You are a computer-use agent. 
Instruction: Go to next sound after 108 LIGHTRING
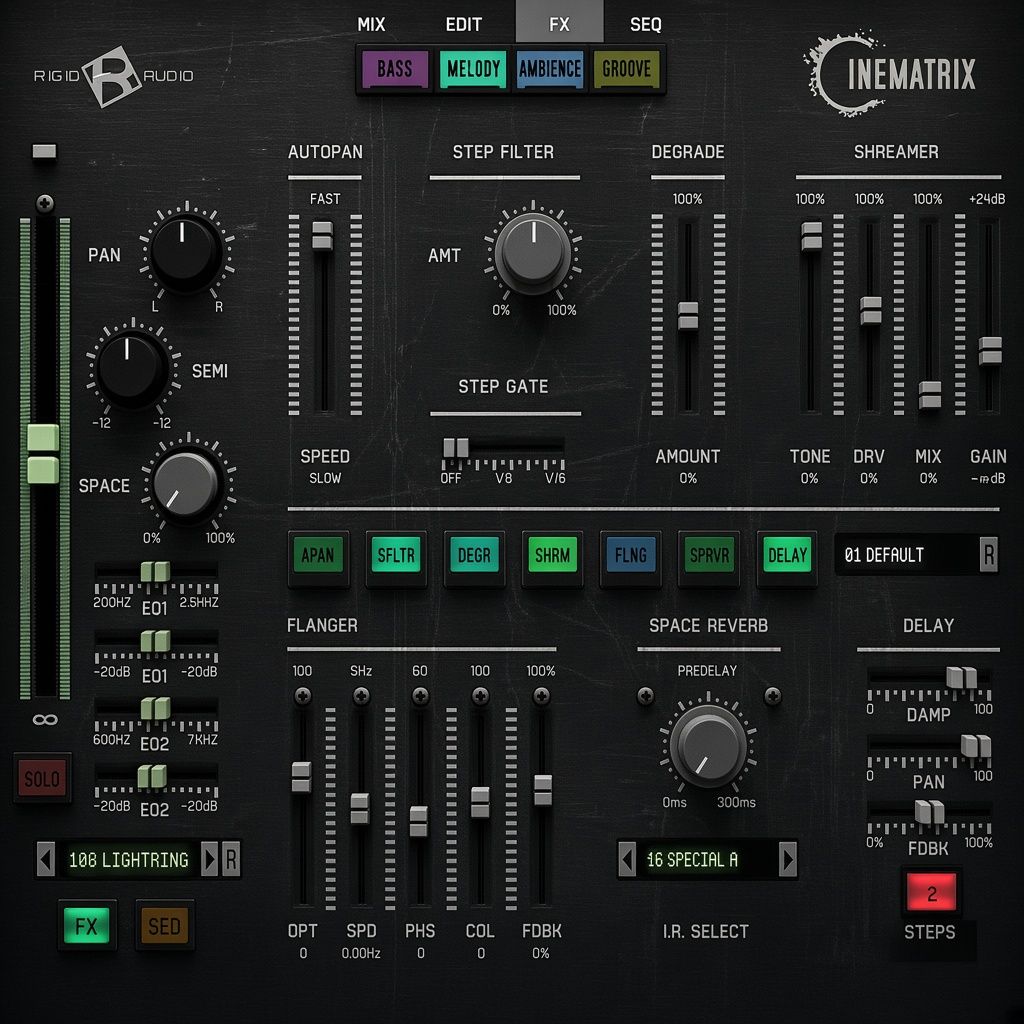point(210,859)
